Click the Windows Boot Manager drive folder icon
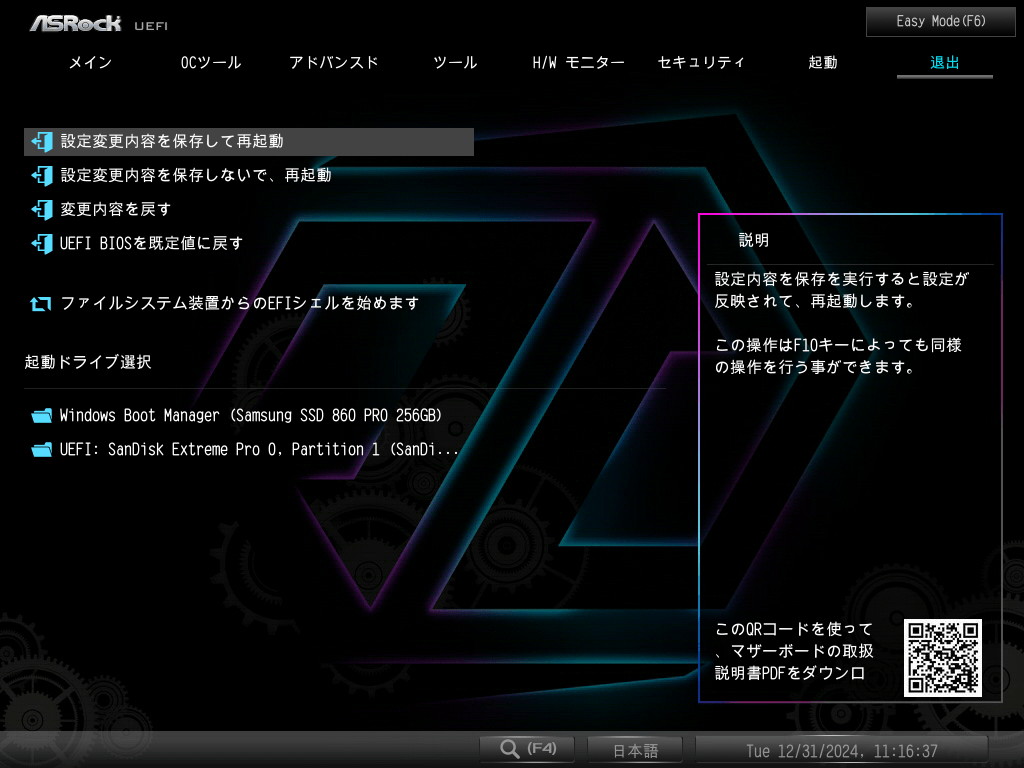Image resolution: width=1024 pixels, height=768 pixels. (x=42, y=416)
